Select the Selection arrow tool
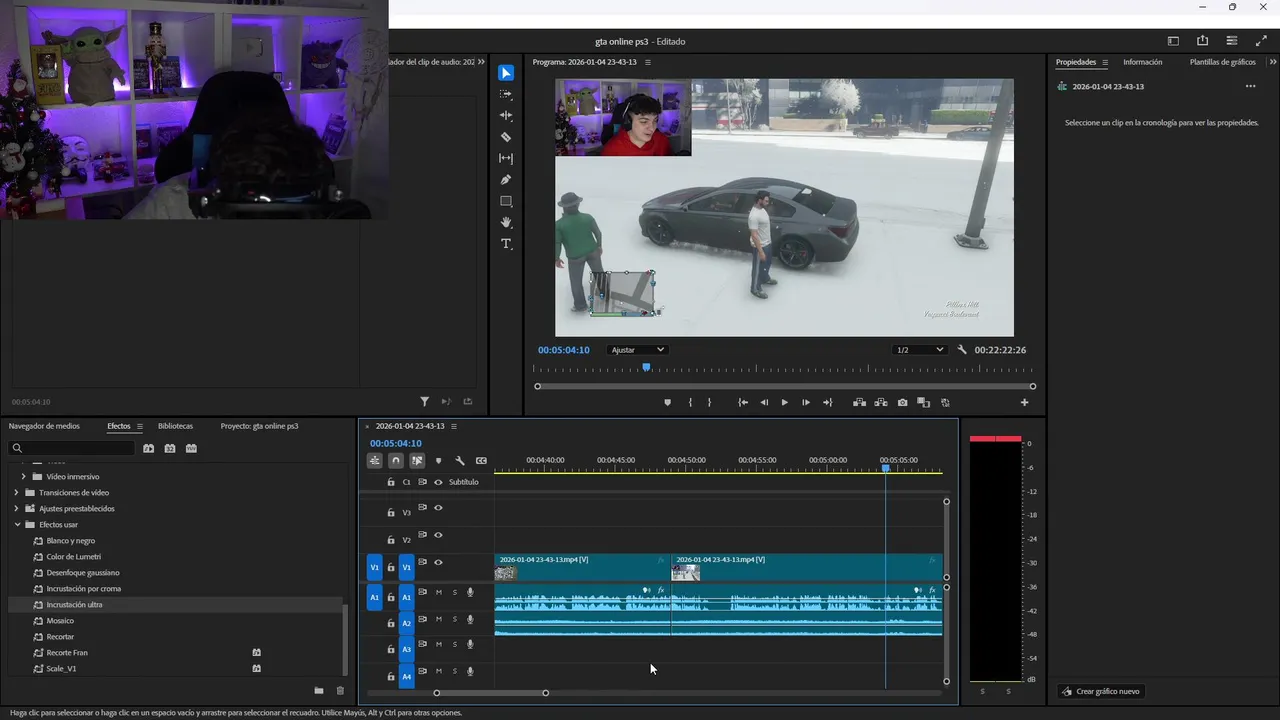The image size is (1280, 720). click(x=506, y=73)
